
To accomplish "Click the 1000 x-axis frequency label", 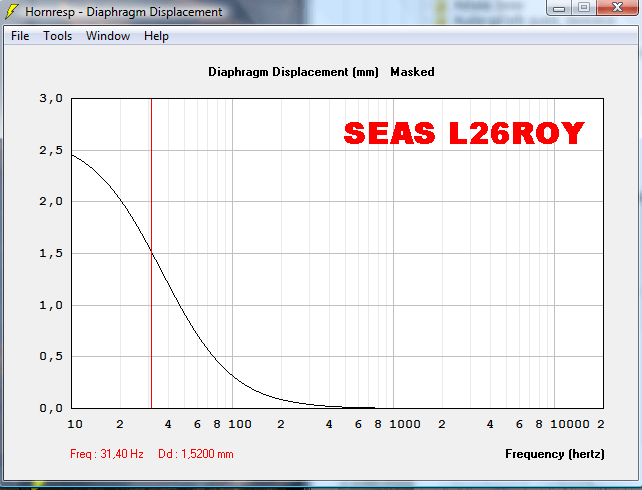I will 405,424.
